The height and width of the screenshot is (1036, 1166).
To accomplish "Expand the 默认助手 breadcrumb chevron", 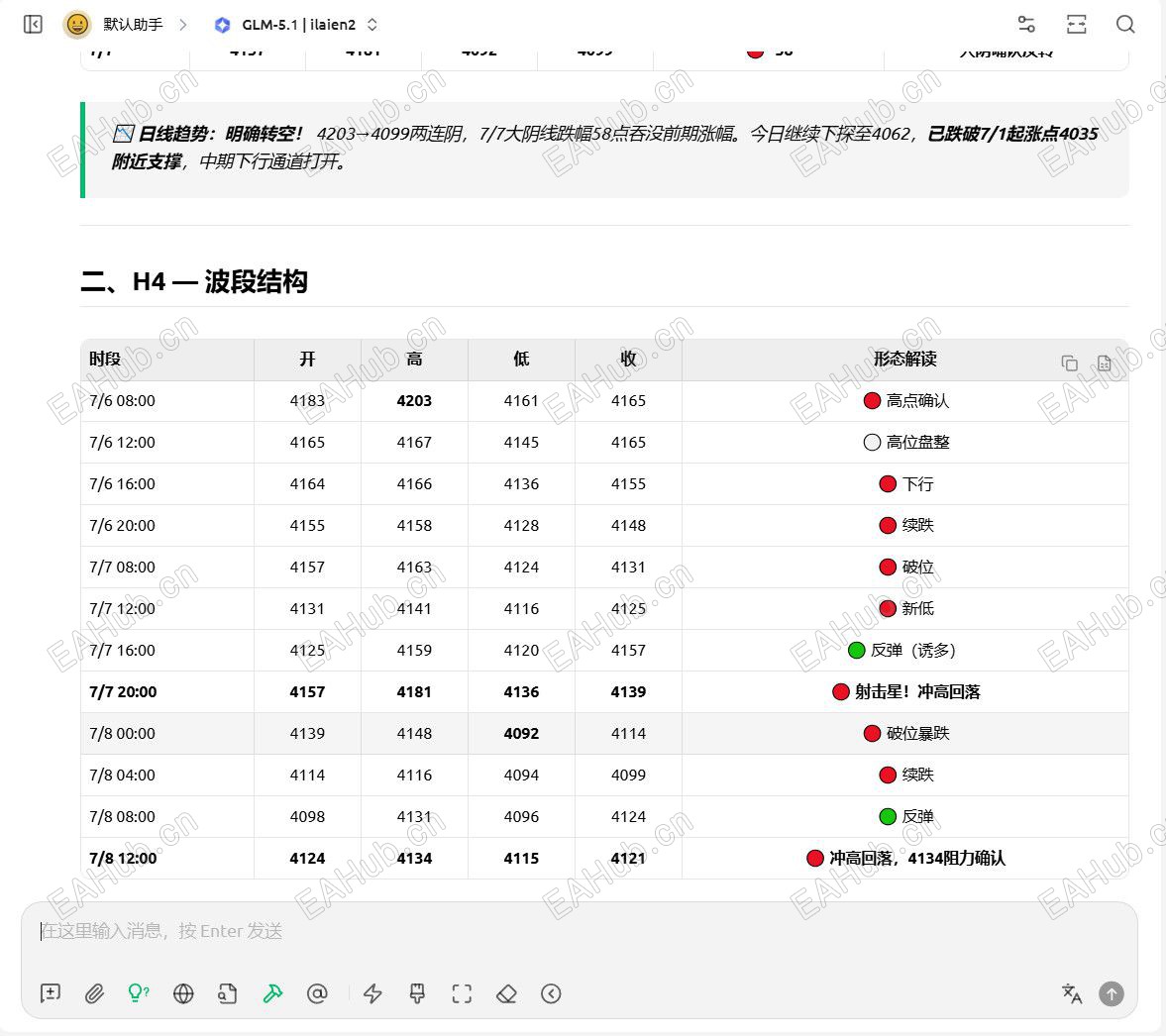I will 183,25.
